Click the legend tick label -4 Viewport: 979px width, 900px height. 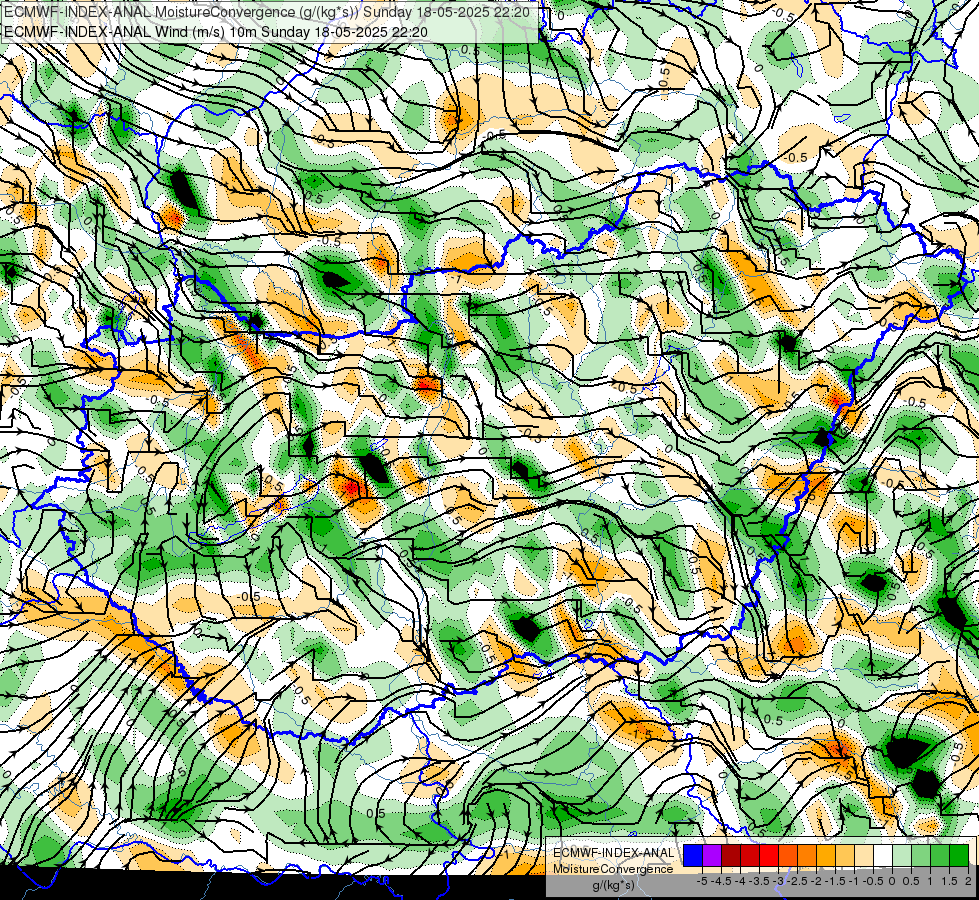[x=740, y=881]
